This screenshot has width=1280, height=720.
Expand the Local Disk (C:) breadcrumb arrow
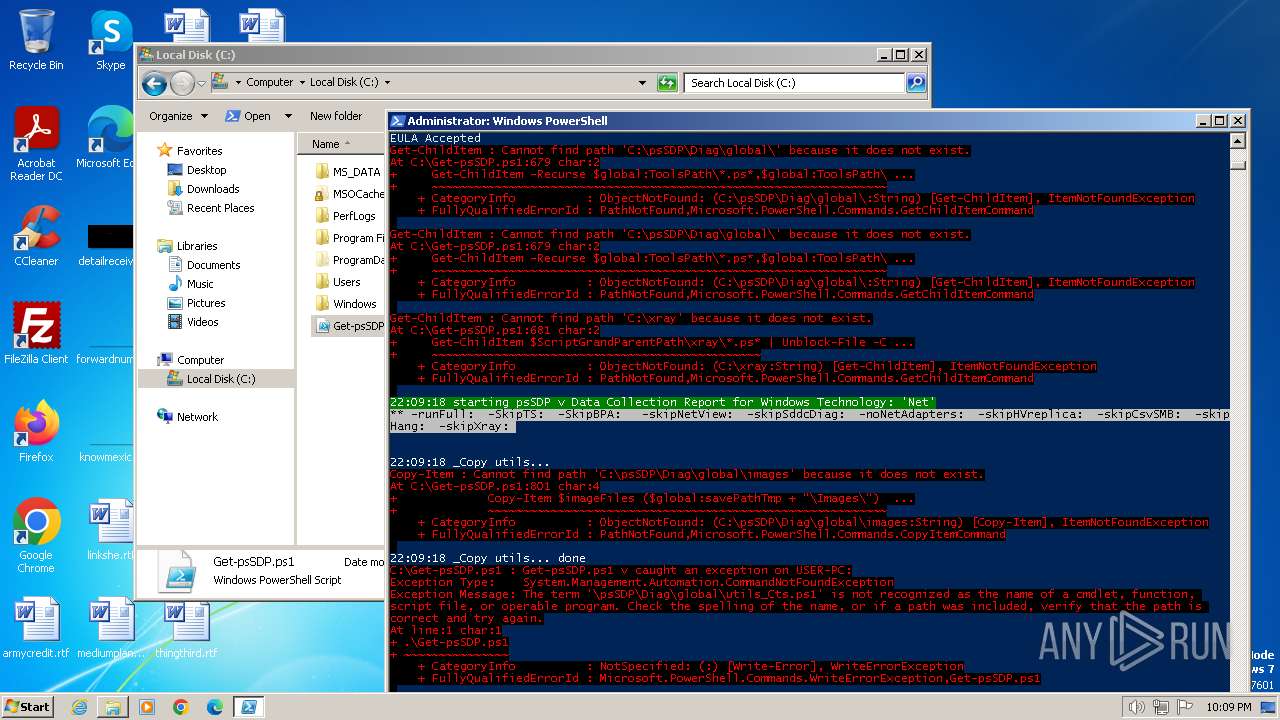coord(388,83)
